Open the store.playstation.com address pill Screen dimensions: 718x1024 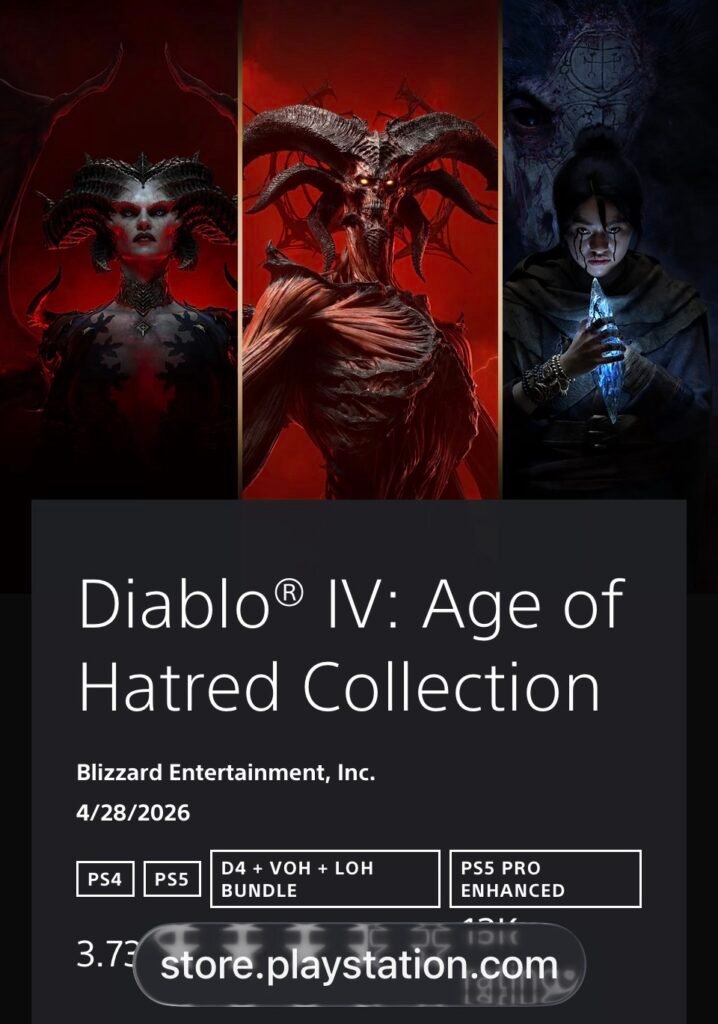click(x=359, y=965)
